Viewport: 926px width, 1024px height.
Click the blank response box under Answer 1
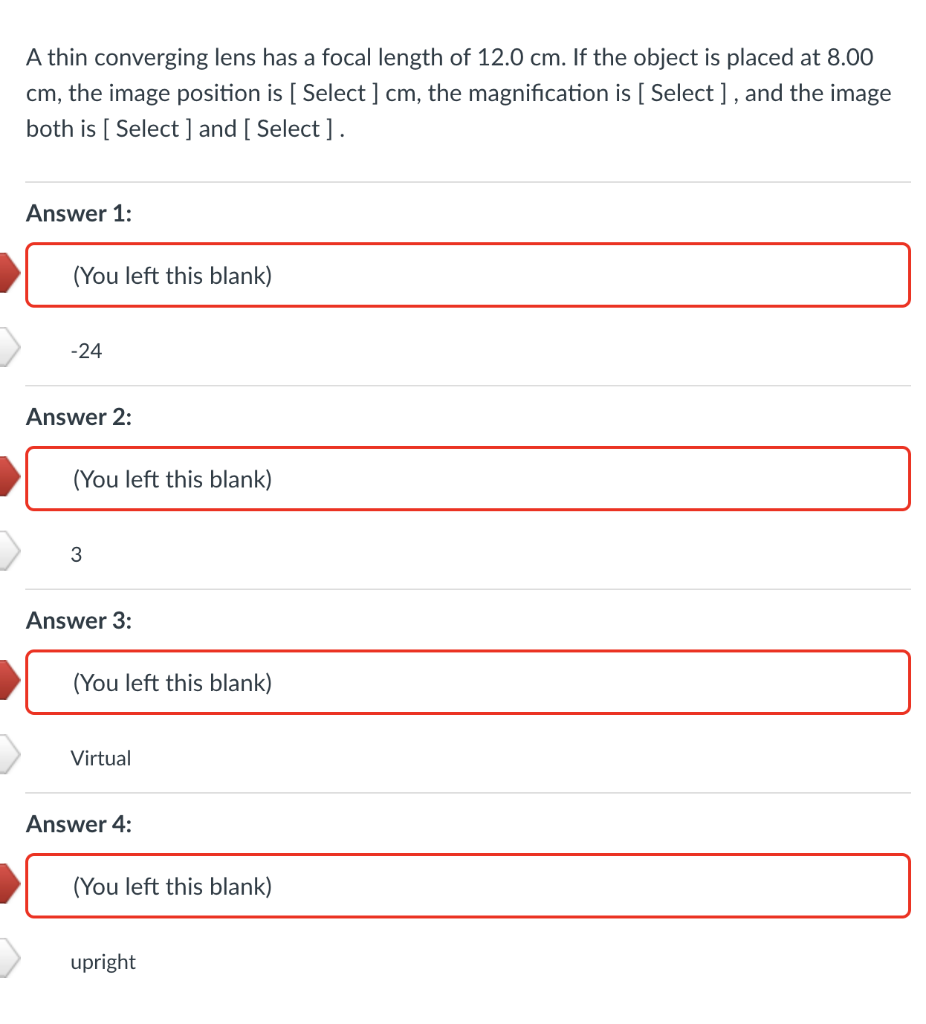coord(468,274)
